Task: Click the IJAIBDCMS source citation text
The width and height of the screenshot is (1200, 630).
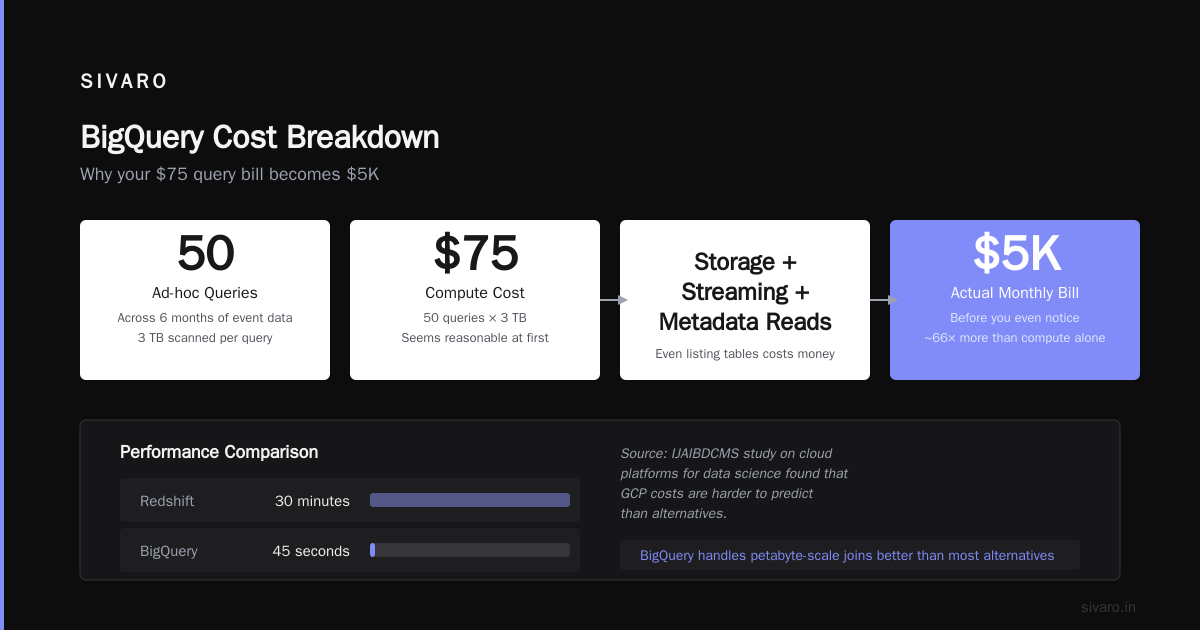Action: (x=734, y=483)
